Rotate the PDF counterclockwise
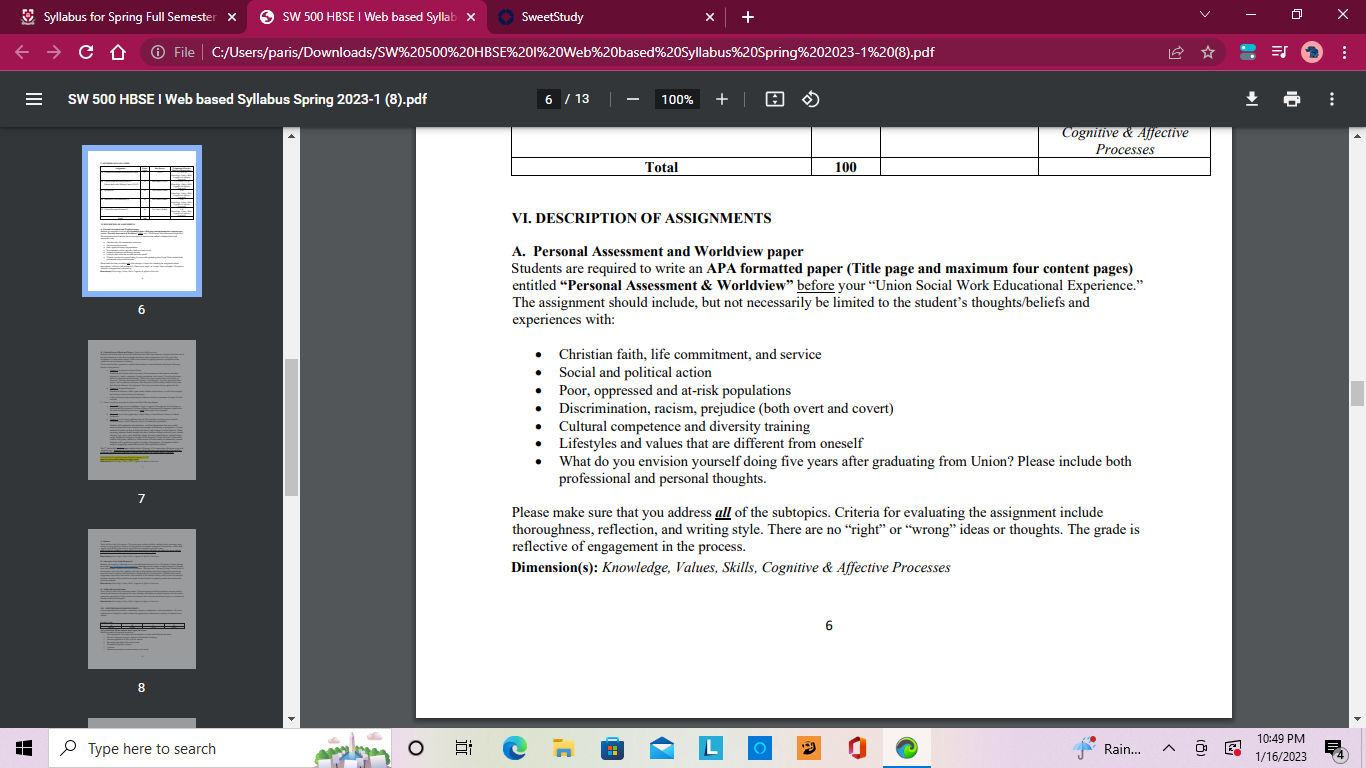Viewport: 1366px width, 768px height. 811,99
